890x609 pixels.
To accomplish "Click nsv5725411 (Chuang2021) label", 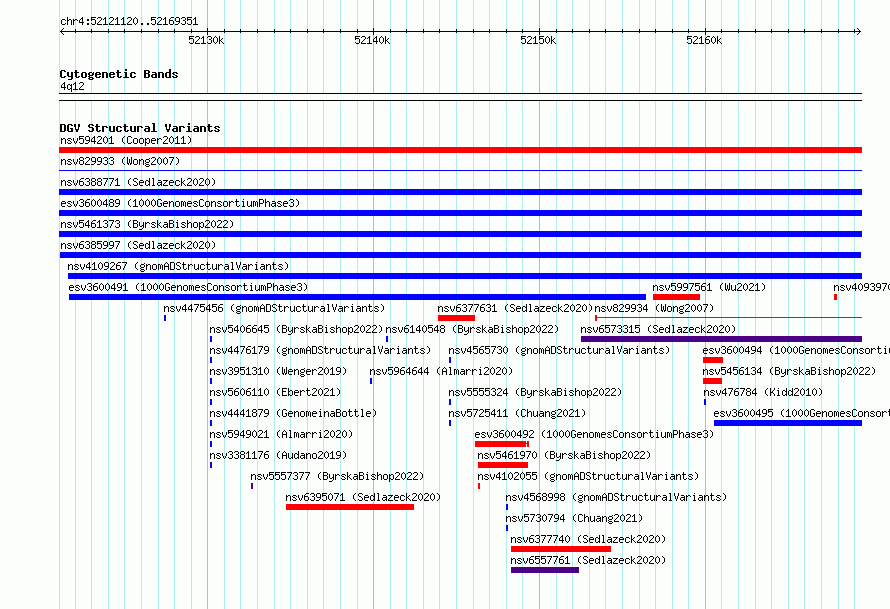I will [x=517, y=413].
